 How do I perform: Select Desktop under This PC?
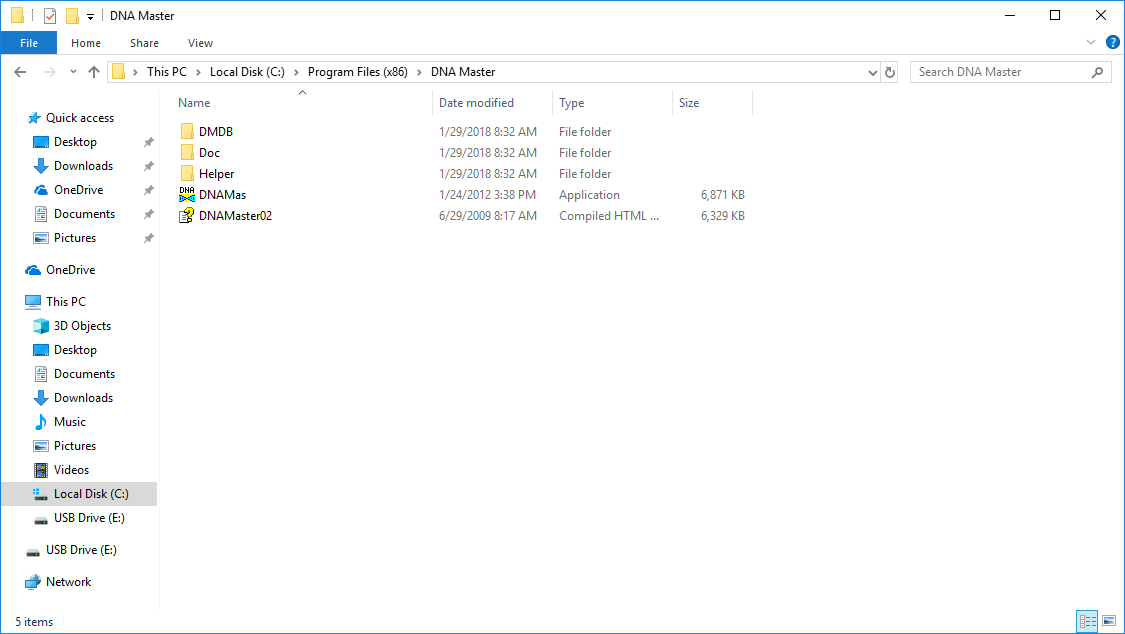75,349
